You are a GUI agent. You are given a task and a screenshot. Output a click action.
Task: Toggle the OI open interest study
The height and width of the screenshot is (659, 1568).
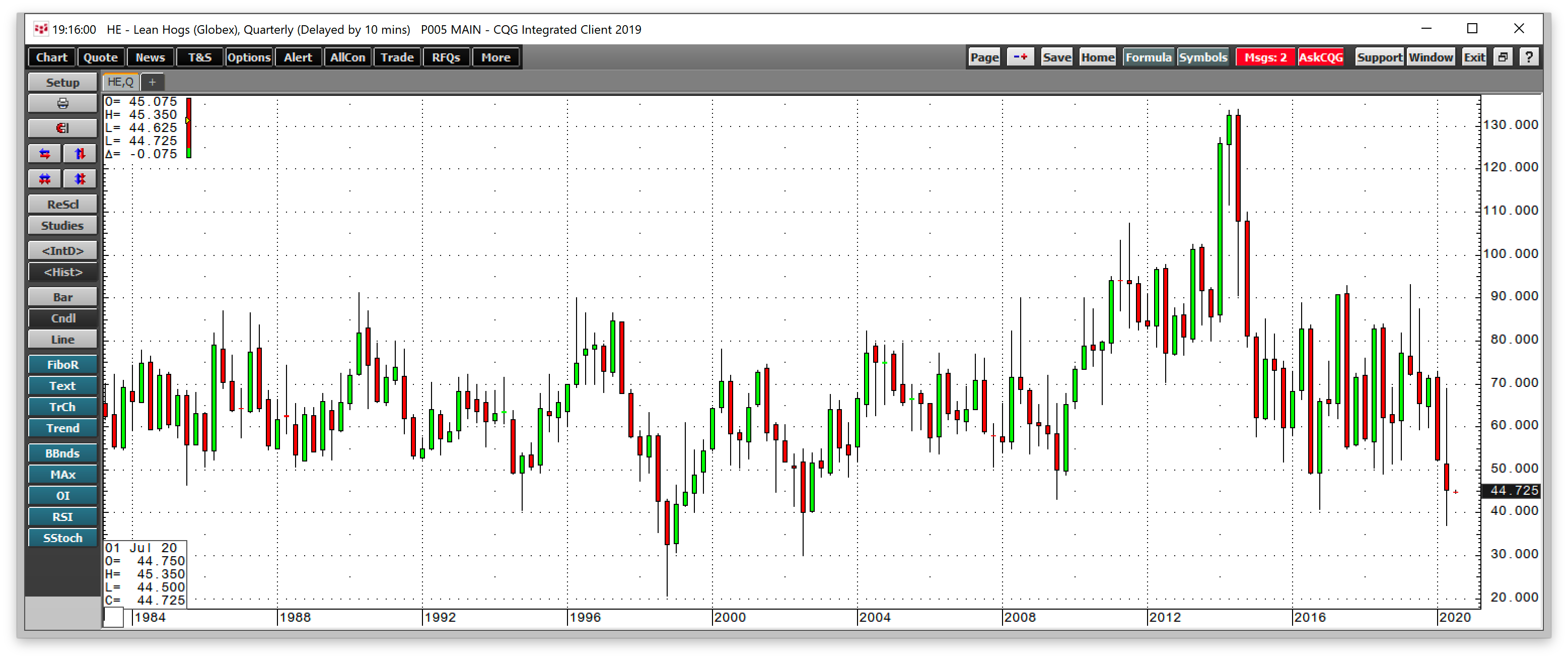pos(62,496)
